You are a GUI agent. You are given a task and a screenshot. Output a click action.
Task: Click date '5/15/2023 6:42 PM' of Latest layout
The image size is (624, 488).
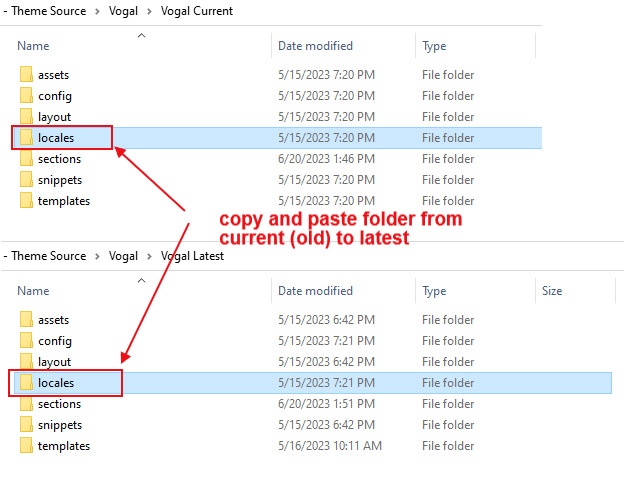pos(326,362)
